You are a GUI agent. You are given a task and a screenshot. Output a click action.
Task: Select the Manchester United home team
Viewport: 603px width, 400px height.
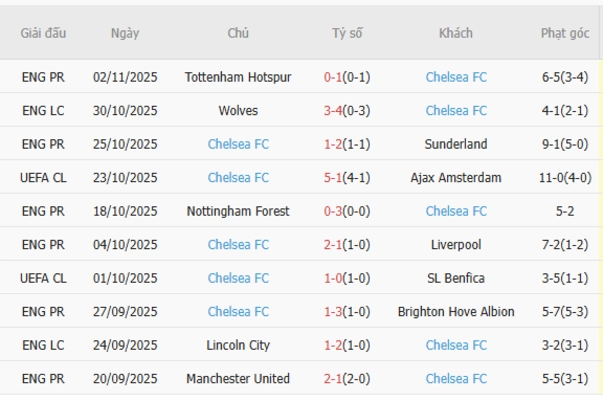tap(238, 379)
